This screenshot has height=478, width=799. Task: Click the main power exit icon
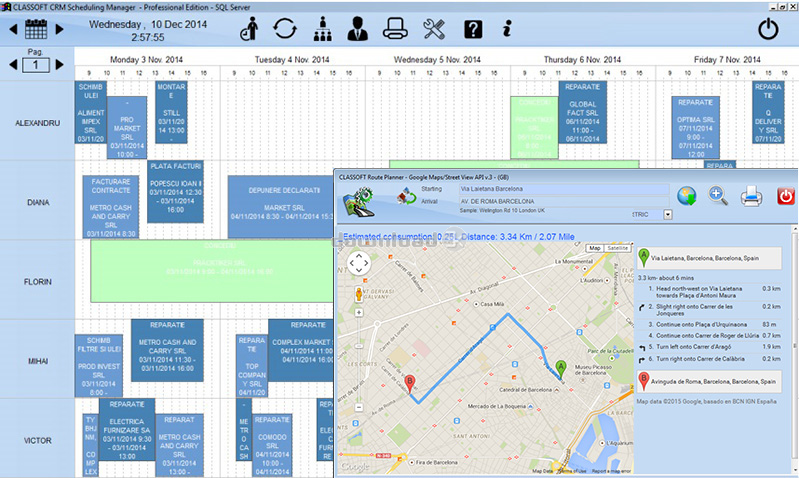click(x=768, y=29)
